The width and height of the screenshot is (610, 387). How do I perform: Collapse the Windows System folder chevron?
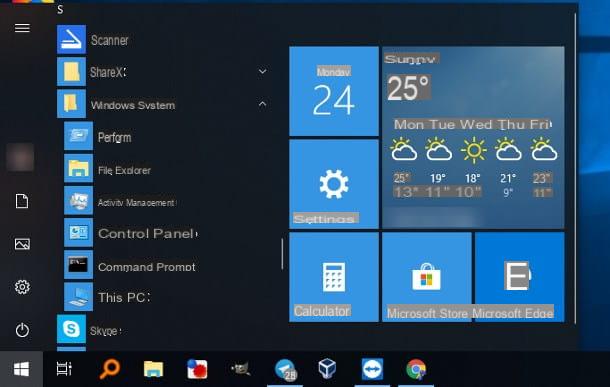[x=263, y=104]
